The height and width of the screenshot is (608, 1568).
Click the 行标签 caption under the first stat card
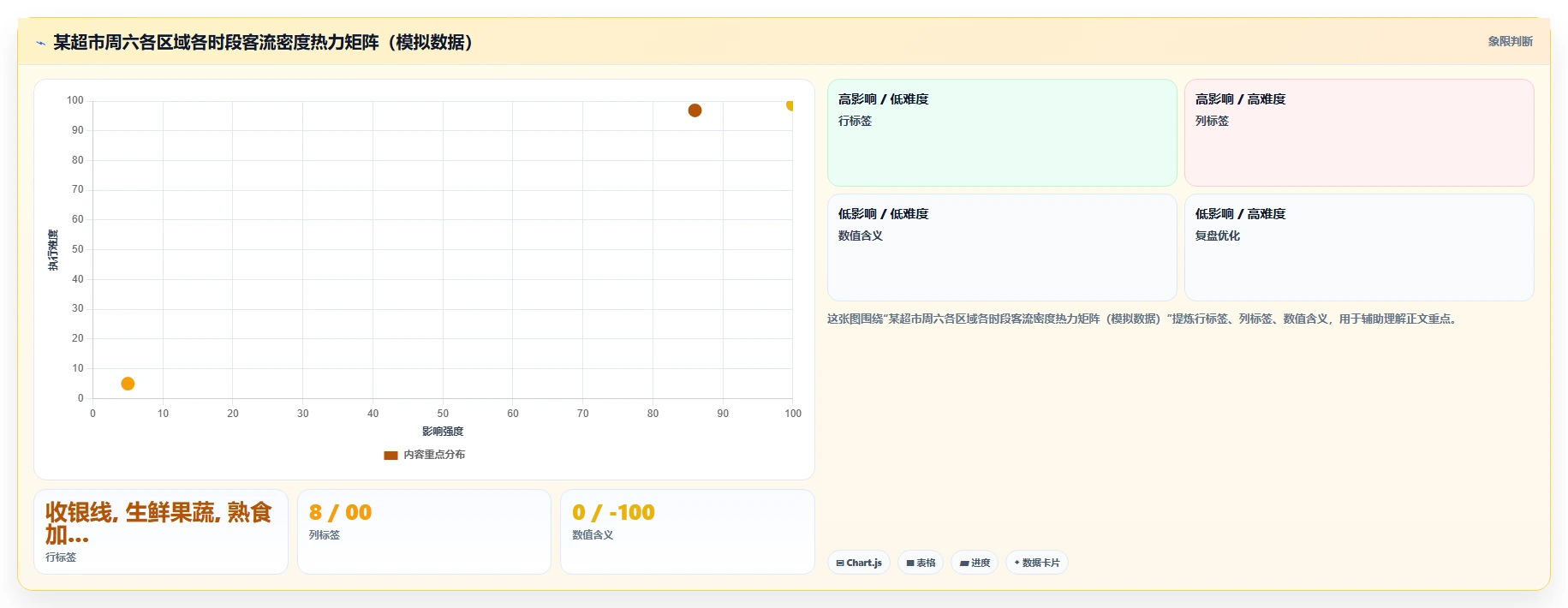point(61,557)
